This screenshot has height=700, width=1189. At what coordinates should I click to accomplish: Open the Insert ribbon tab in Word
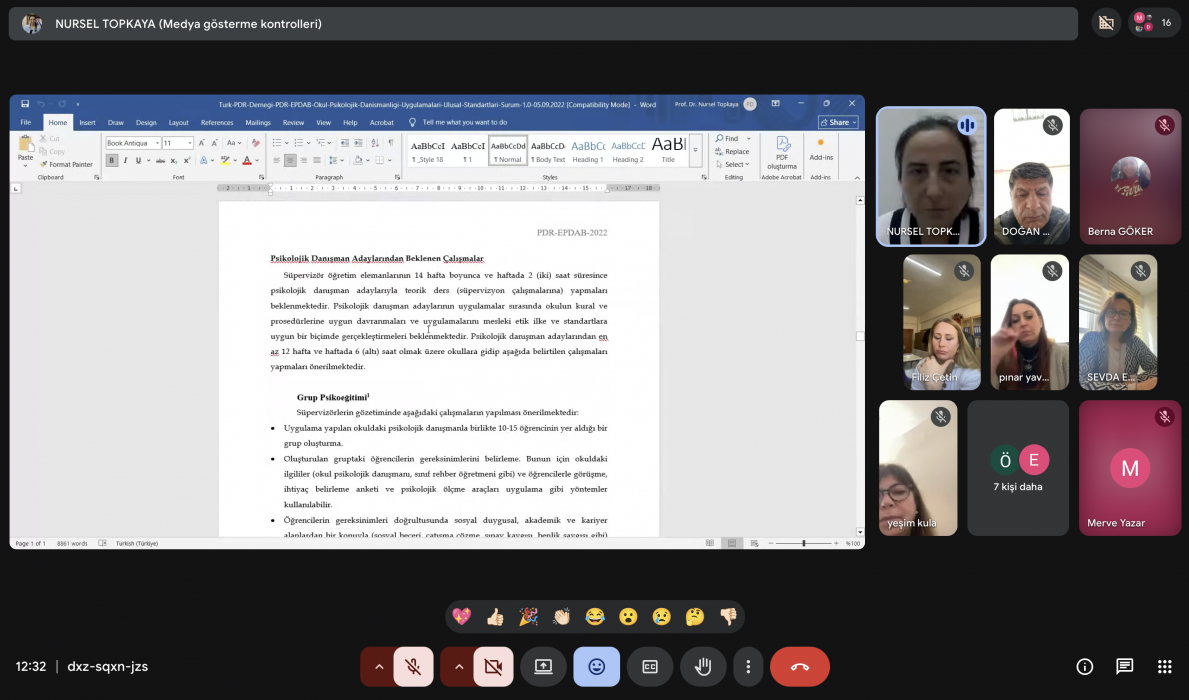click(x=88, y=122)
